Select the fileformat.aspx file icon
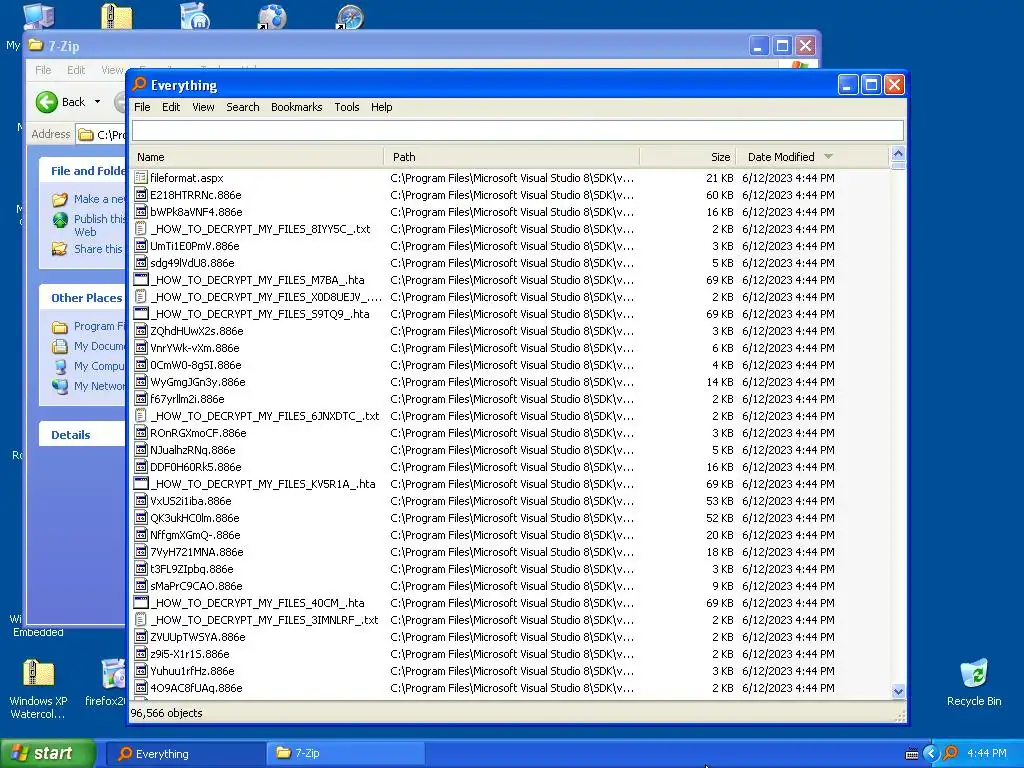The width and height of the screenshot is (1024, 768). pyautogui.click(x=140, y=178)
